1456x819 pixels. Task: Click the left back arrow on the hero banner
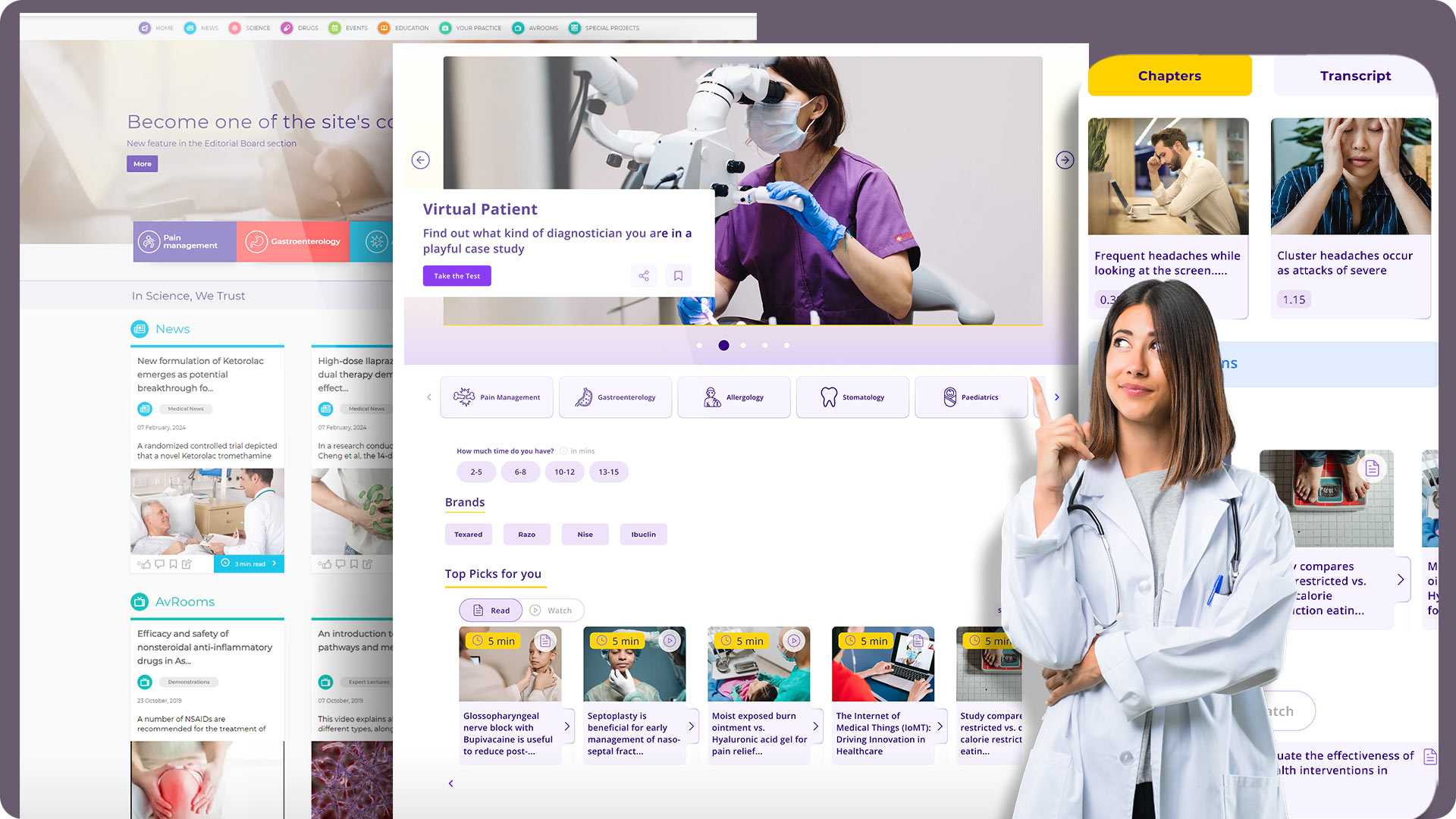pos(421,160)
